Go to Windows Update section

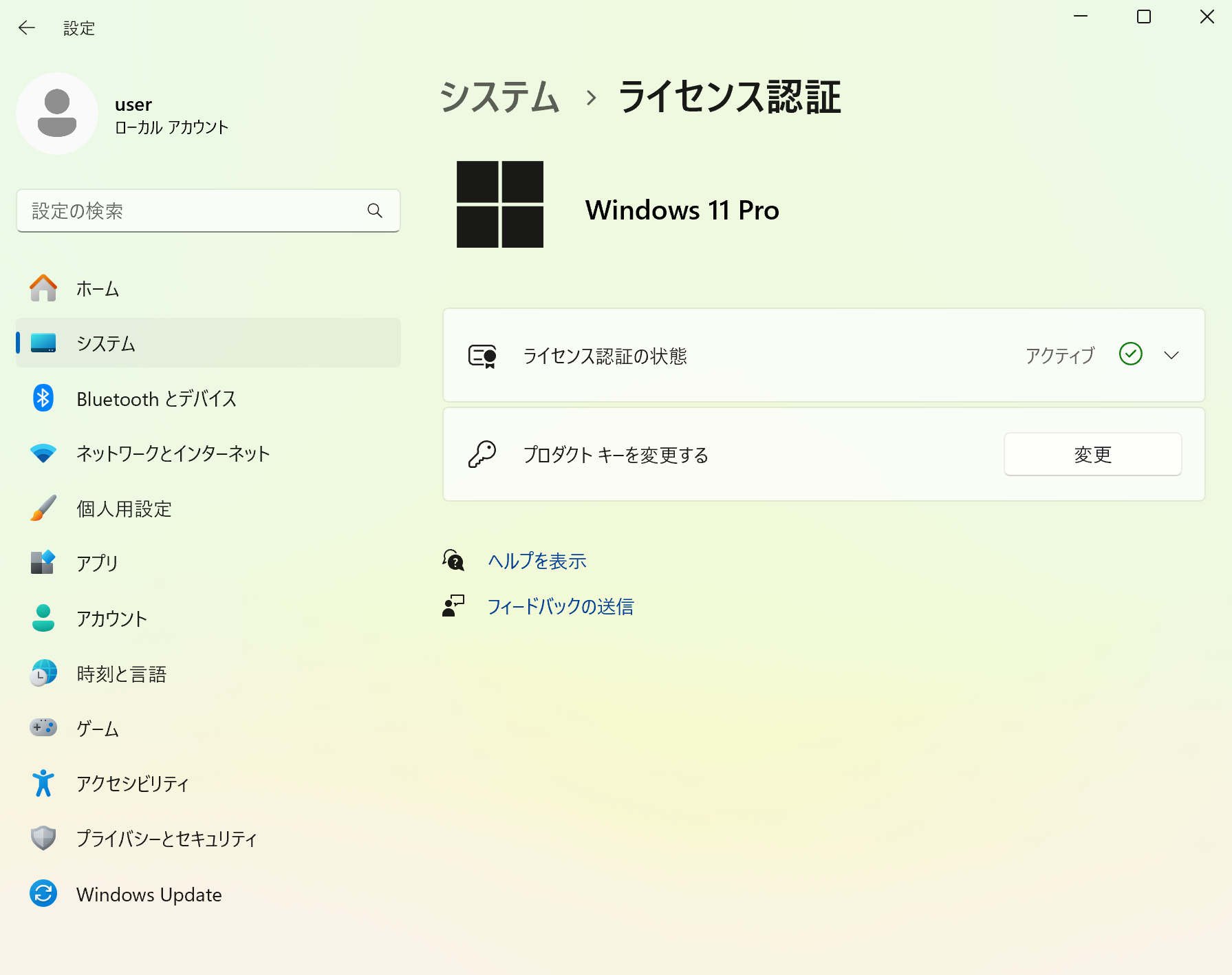tap(208, 894)
